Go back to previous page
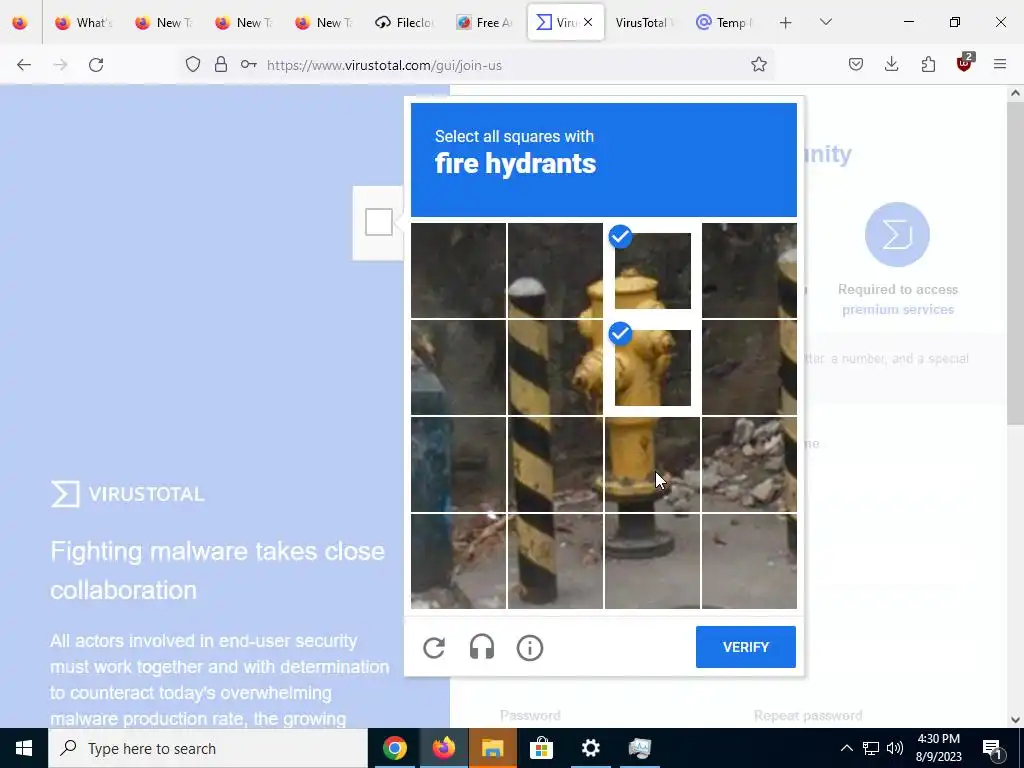This screenshot has height=768, width=1024. pyautogui.click(x=24, y=65)
